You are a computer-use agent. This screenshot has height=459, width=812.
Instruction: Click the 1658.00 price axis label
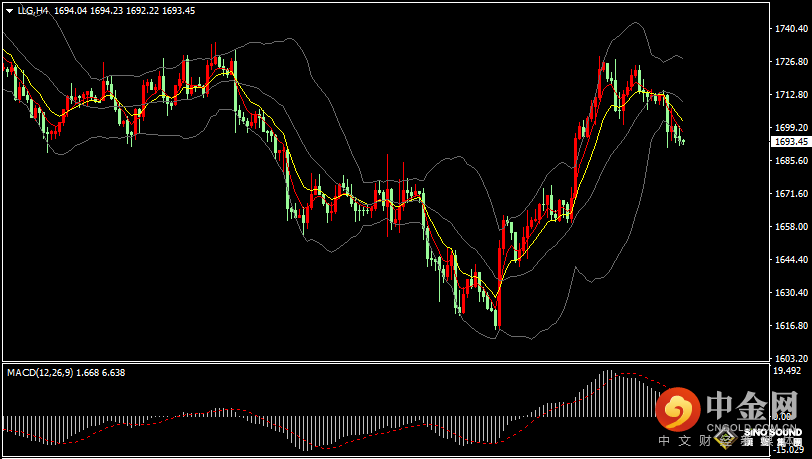pos(791,227)
